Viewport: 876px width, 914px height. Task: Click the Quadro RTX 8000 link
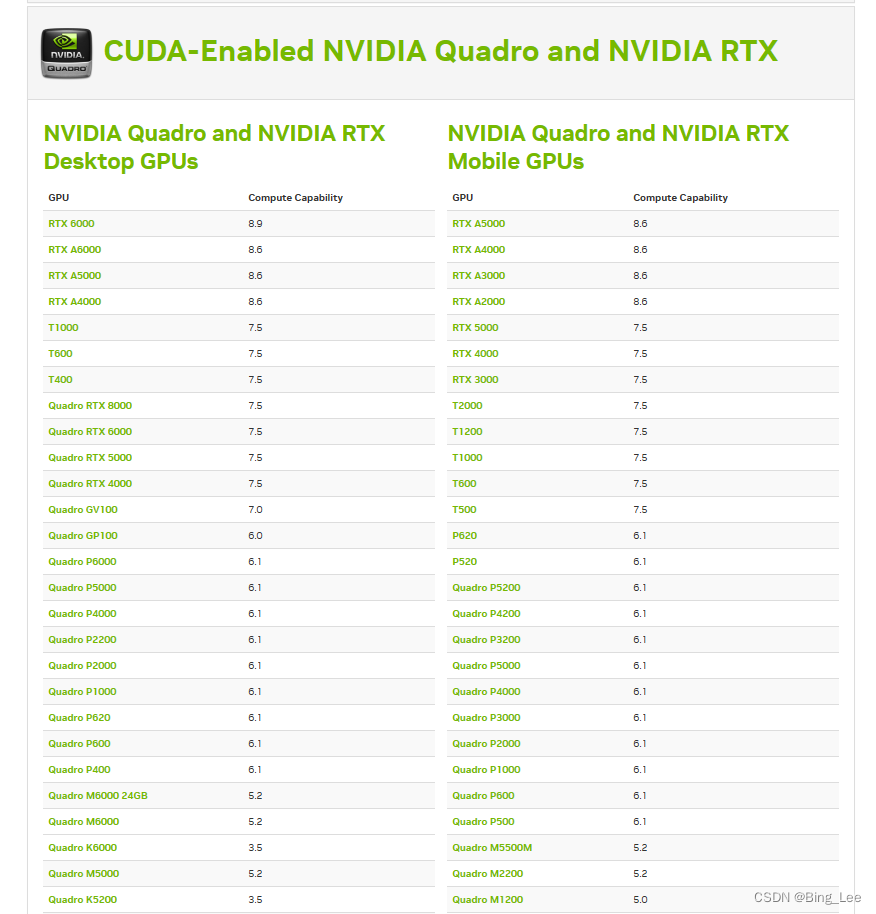[x=90, y=406]
